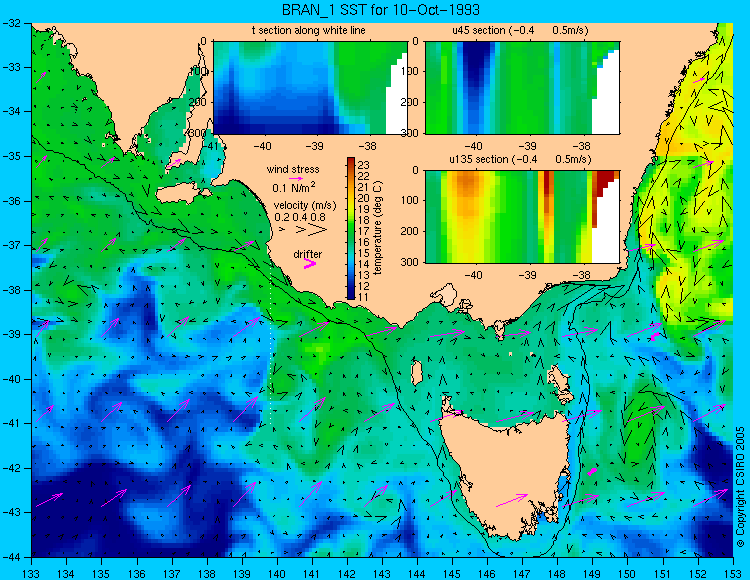
Task: Open the u45 velocity section inset plot
Action: [x=522, y=88]
